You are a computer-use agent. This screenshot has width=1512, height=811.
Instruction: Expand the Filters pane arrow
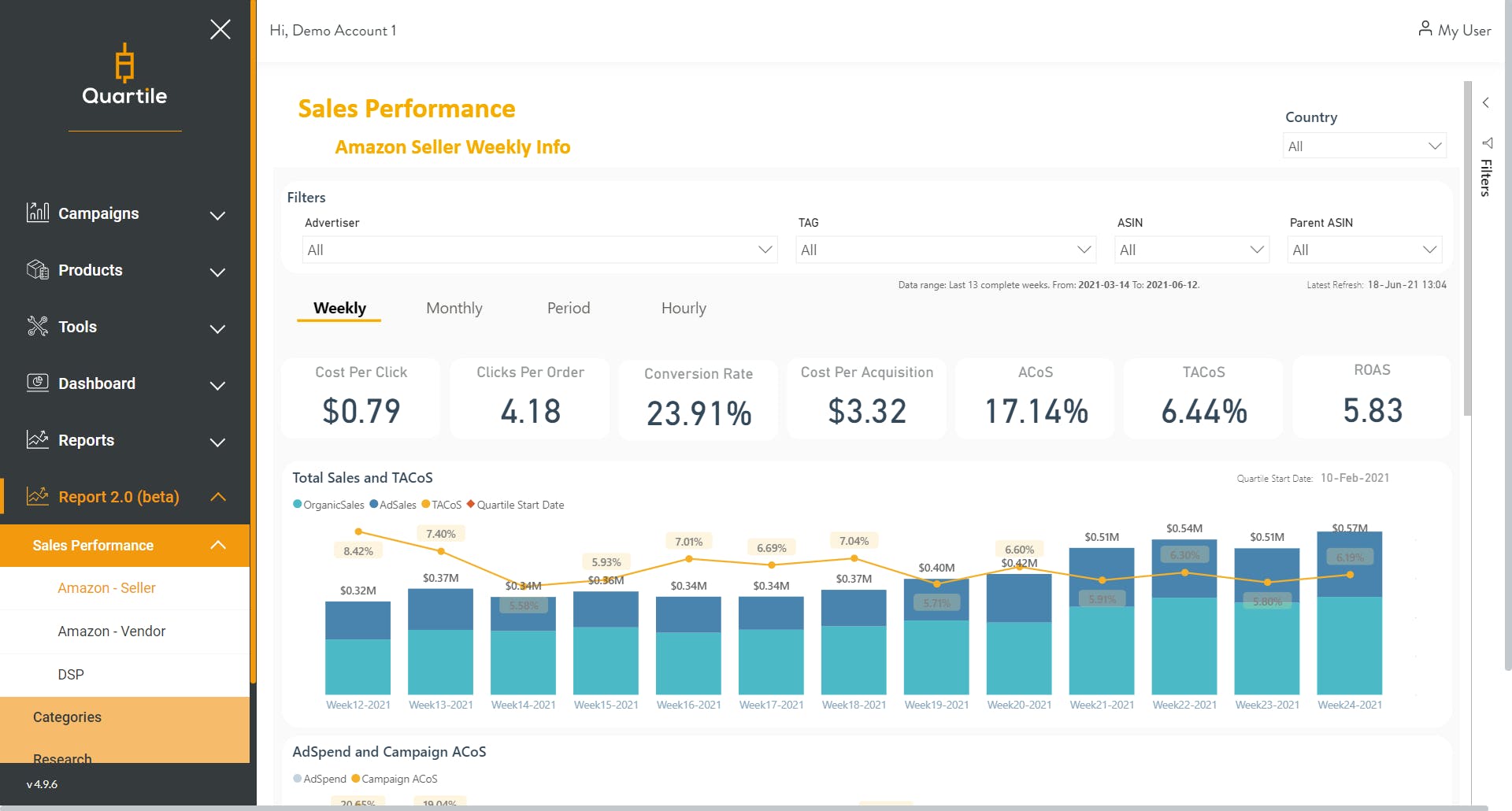pyautogui.click(x=1486, y=102)
